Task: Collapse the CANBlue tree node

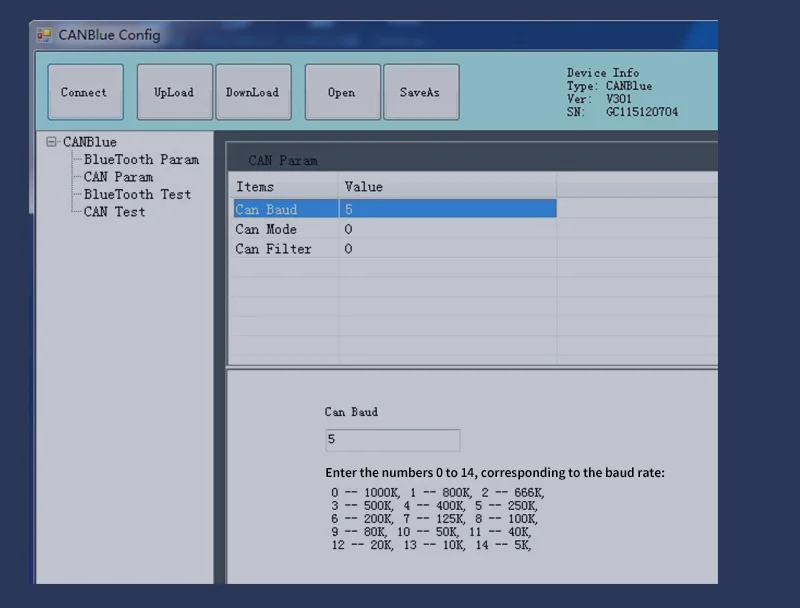Action: pyautogui.click(x=51, y=141)
